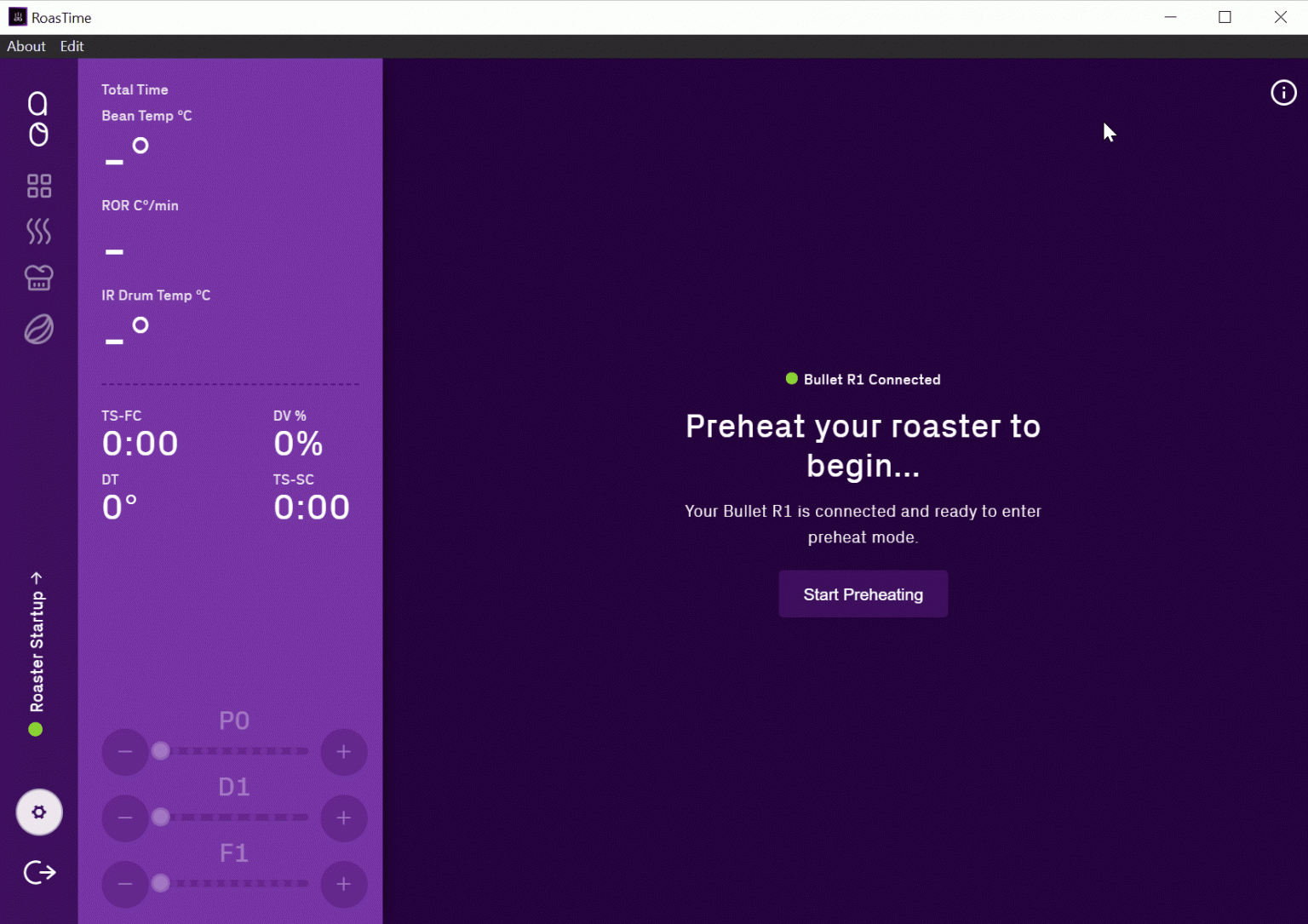The width and height of the screenshot is (1308, 924).
Task: Open the coffee bean icon
Action: pyautogui.click(x=39, y=329)
